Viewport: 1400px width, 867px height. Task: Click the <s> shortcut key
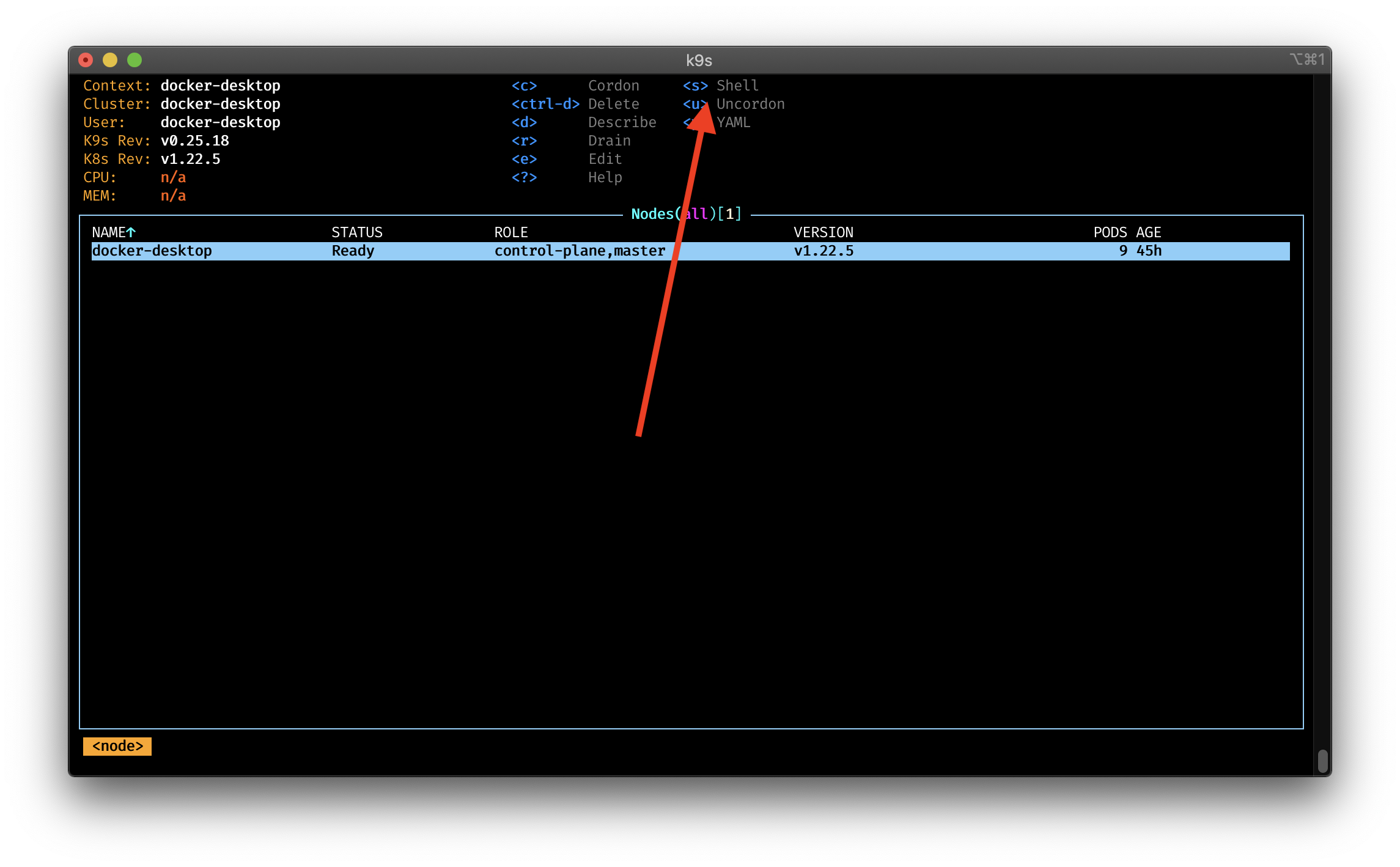695,86
